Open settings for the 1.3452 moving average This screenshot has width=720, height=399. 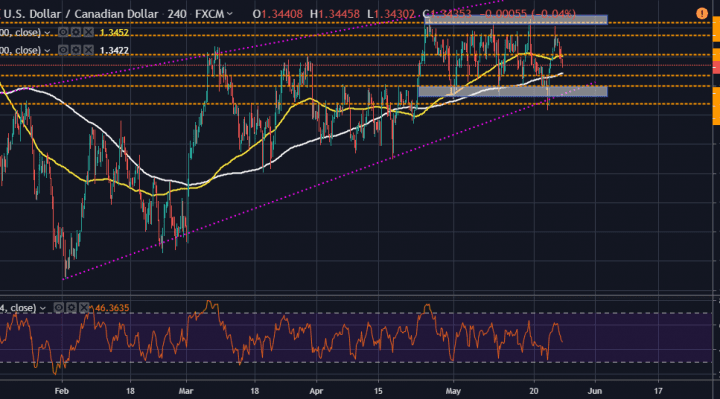(x=76, y=33)
